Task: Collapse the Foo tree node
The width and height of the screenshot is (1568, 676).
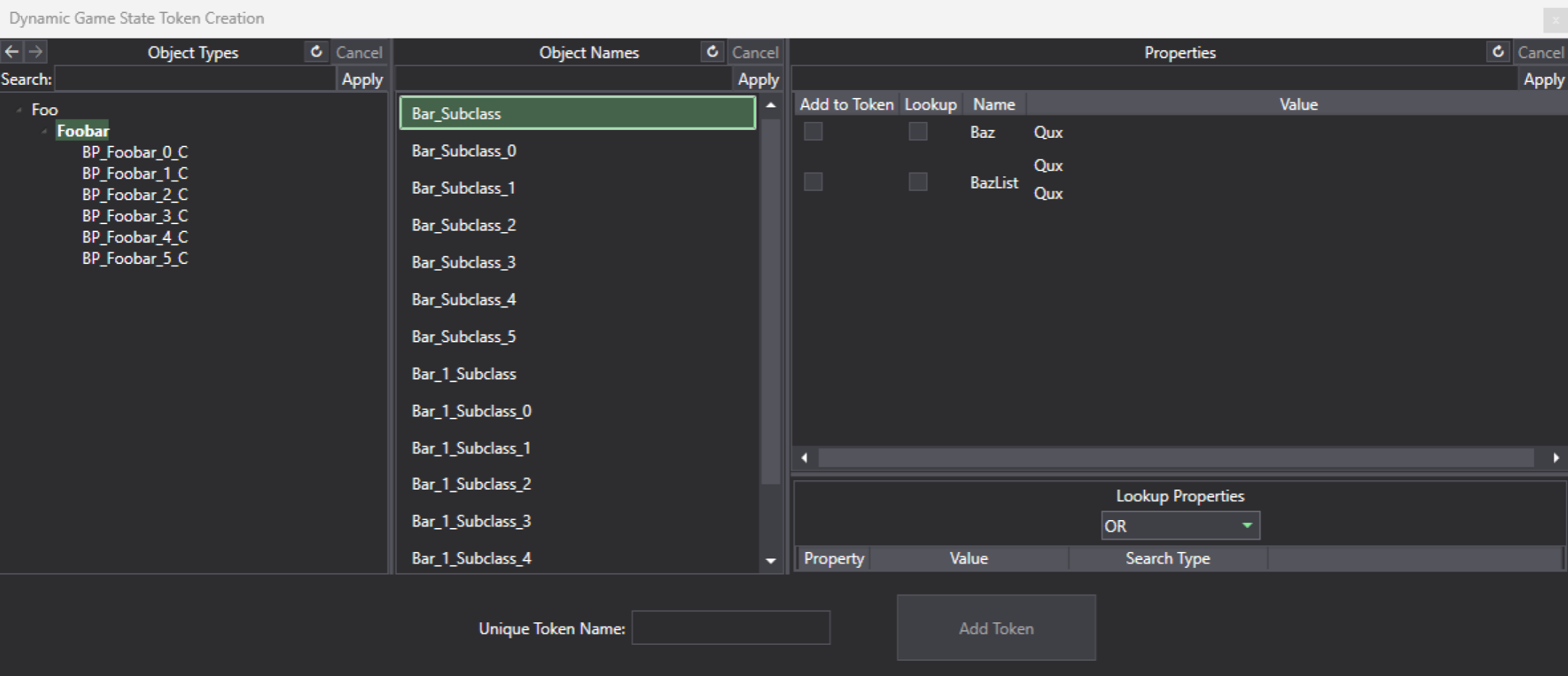Action: 19,110
